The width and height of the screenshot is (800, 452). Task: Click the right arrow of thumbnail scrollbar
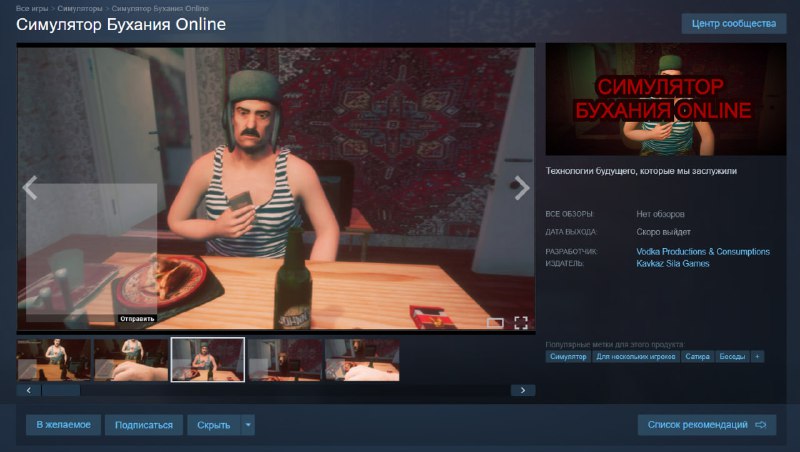pyautogui.click(x=523, y=390)
